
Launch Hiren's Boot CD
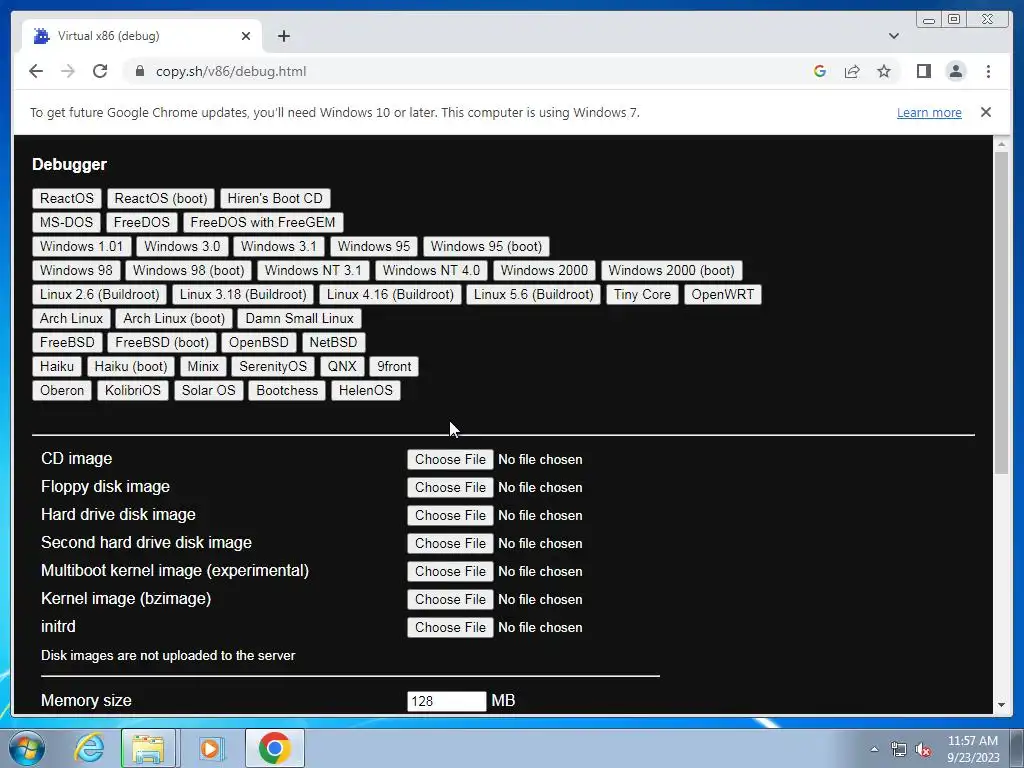click(275, 199)
